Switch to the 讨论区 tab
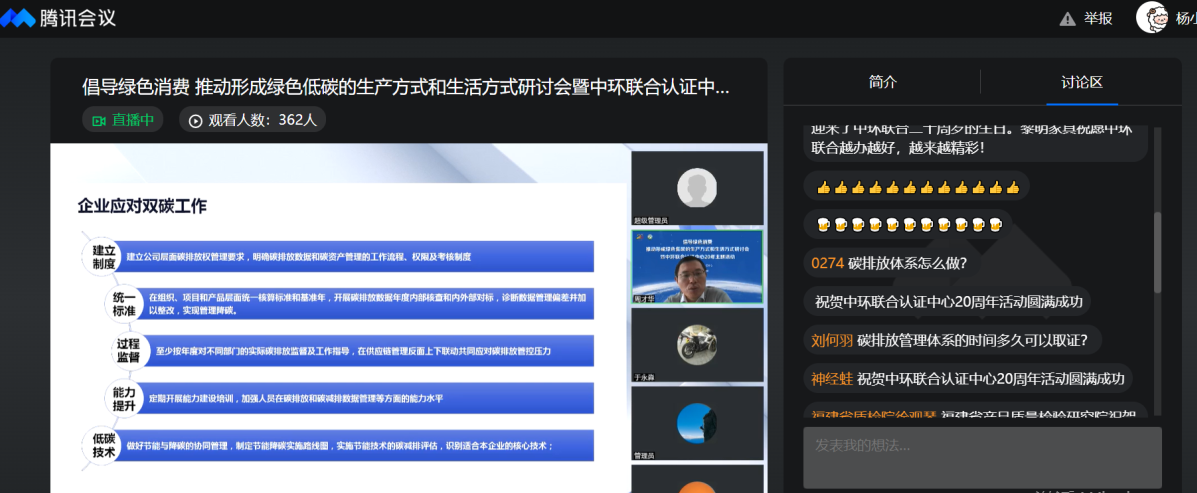 pos(1081,82)
